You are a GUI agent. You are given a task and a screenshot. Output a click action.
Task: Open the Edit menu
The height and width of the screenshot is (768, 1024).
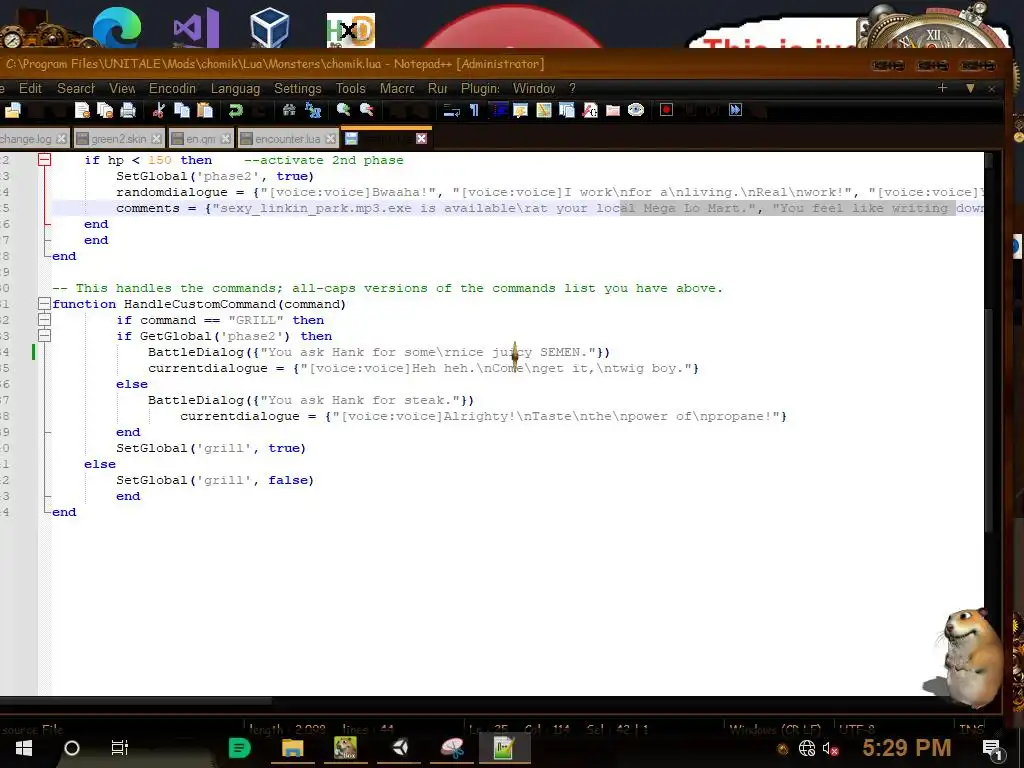[x=30, y=88]
